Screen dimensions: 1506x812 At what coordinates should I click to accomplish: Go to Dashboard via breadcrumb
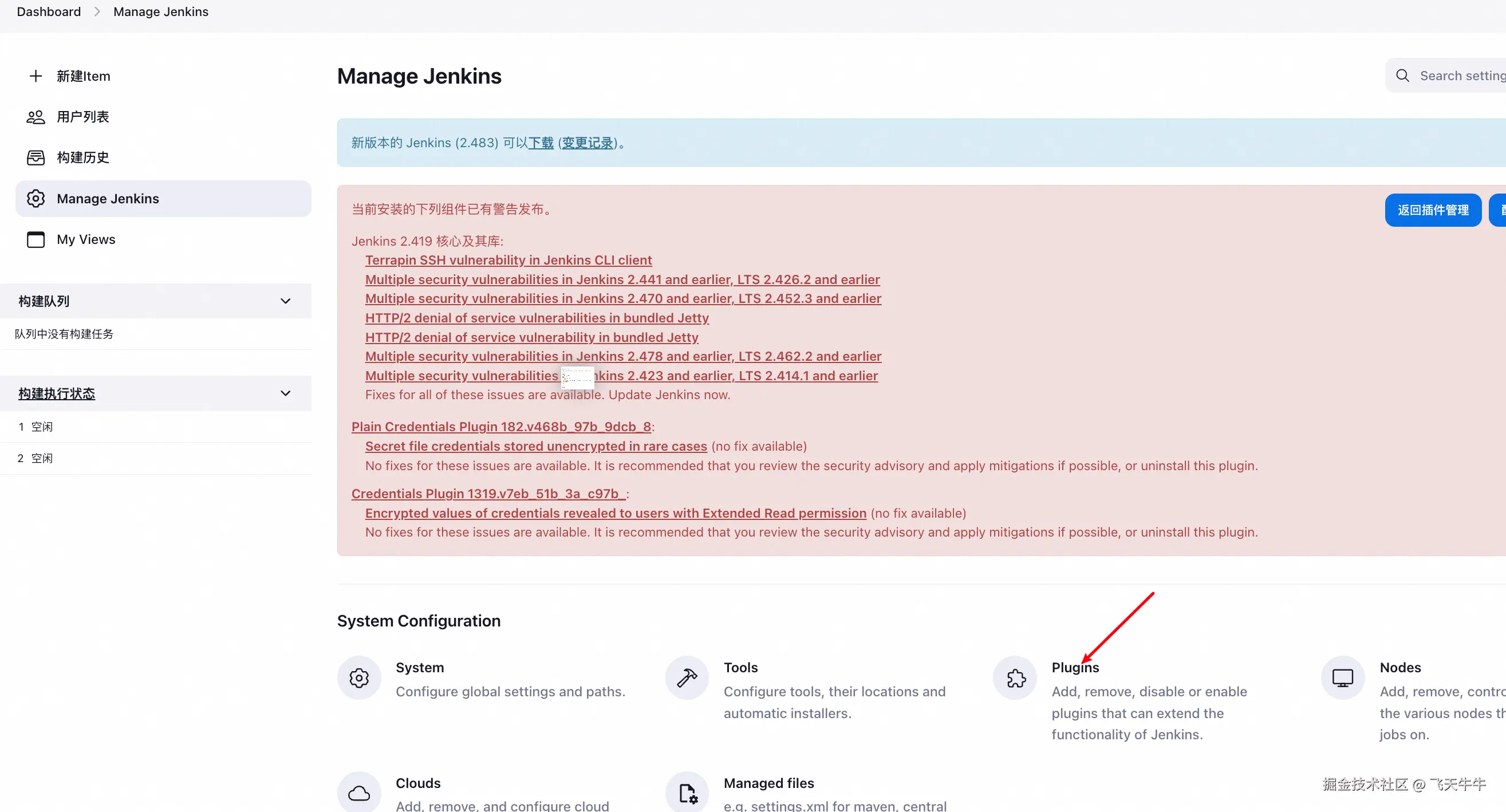coord(49,11)
